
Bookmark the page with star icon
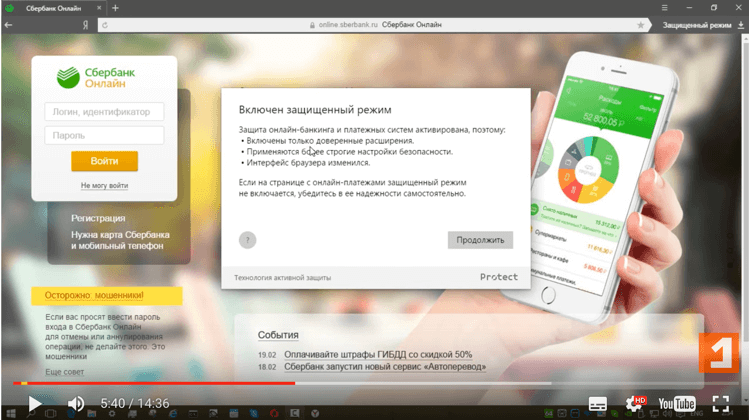[x=641, y=25]
